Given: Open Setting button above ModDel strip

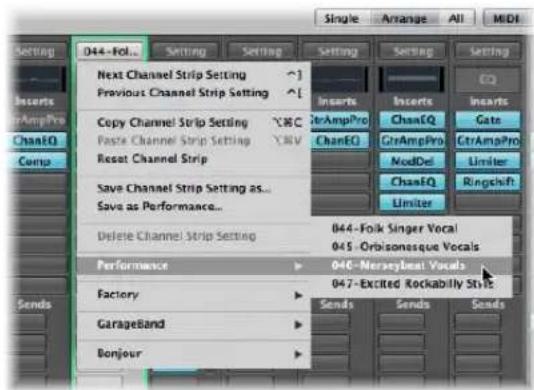Looking at the screenshot, I should pos(412,51).
